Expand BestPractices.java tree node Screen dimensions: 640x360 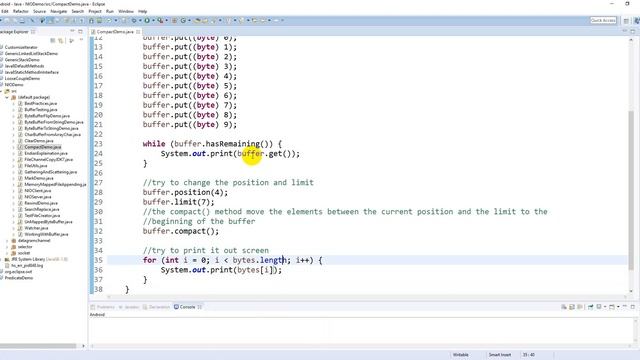pos(13,104)
